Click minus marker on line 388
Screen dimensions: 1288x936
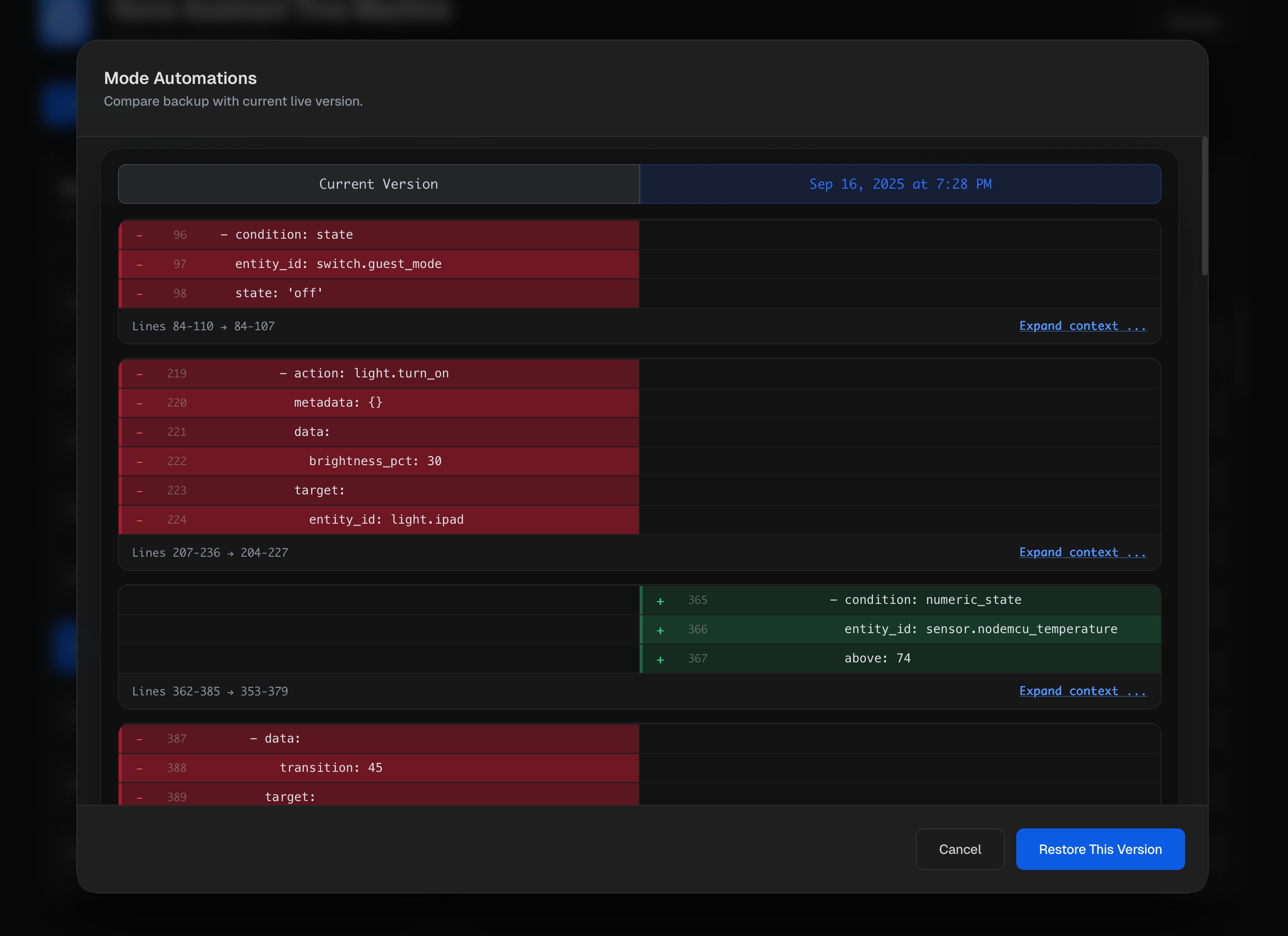(x=139, y=769)
